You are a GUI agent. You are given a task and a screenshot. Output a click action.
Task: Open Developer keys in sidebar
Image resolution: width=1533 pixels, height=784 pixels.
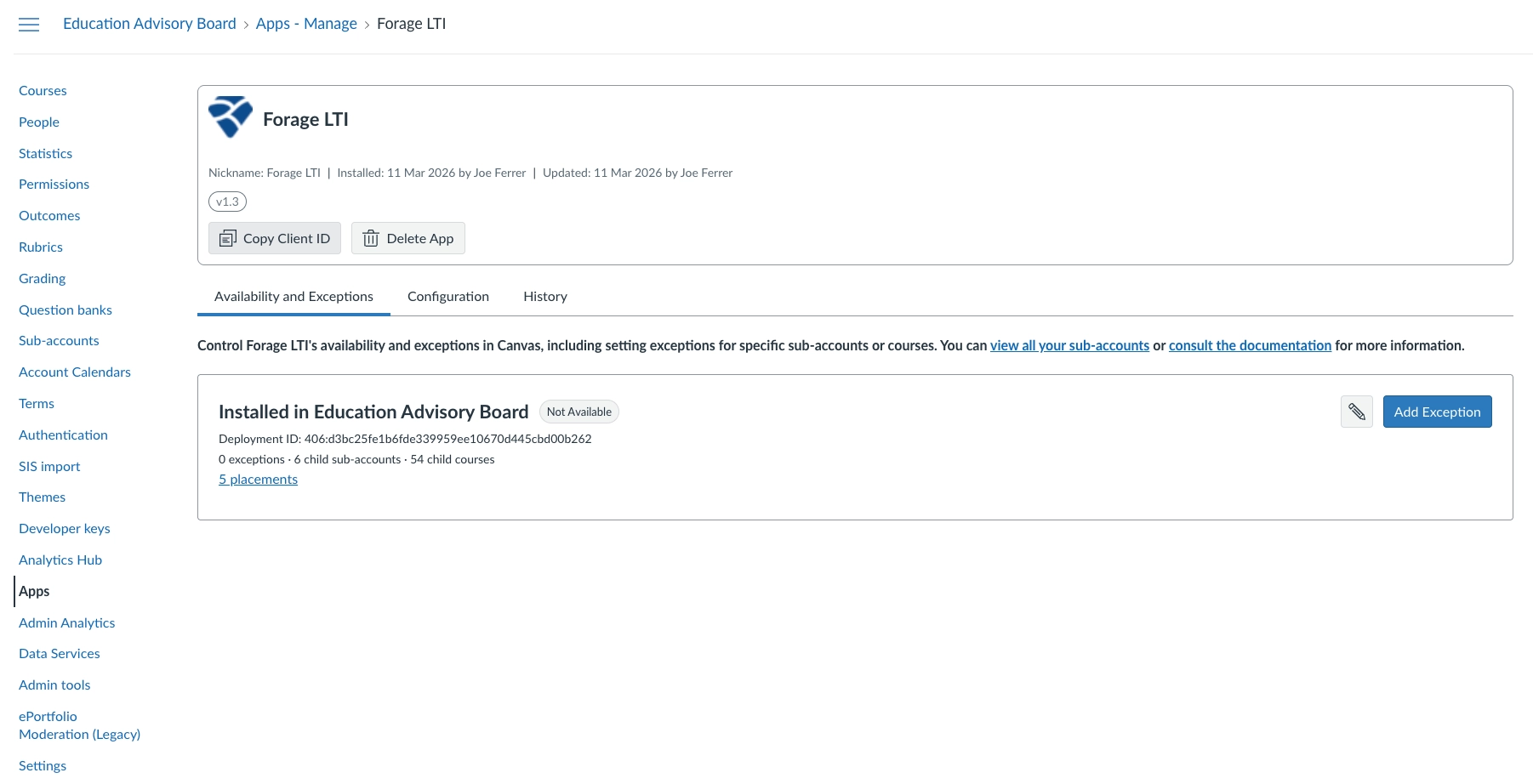tap(65, 528)
